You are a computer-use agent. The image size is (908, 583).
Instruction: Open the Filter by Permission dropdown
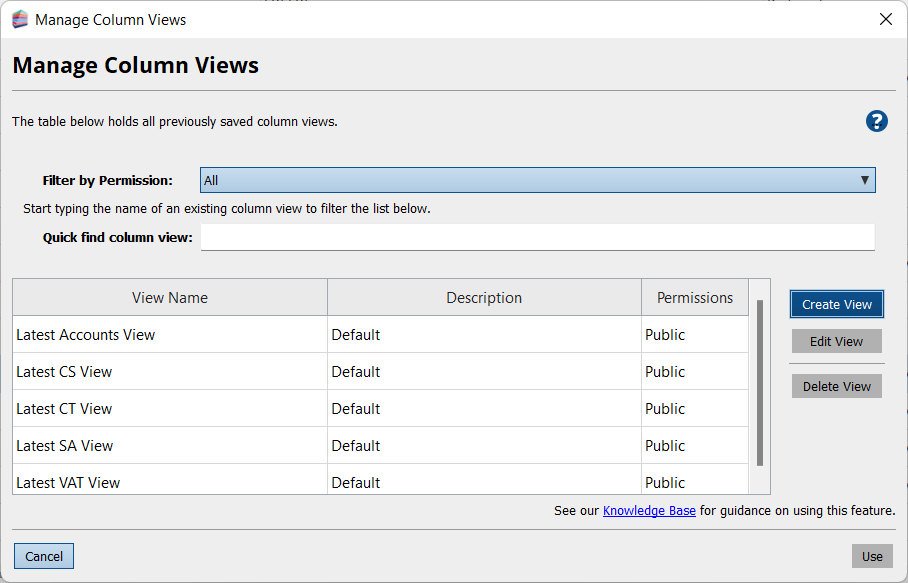(x=537, y=180)
